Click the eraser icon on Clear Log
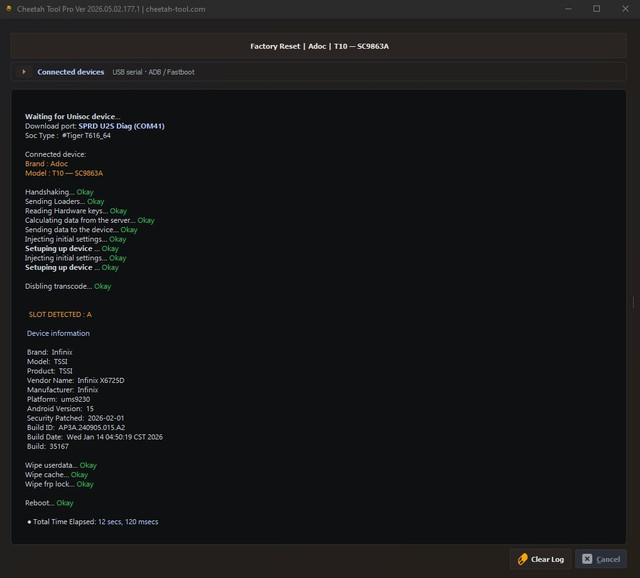 [522, 559]
